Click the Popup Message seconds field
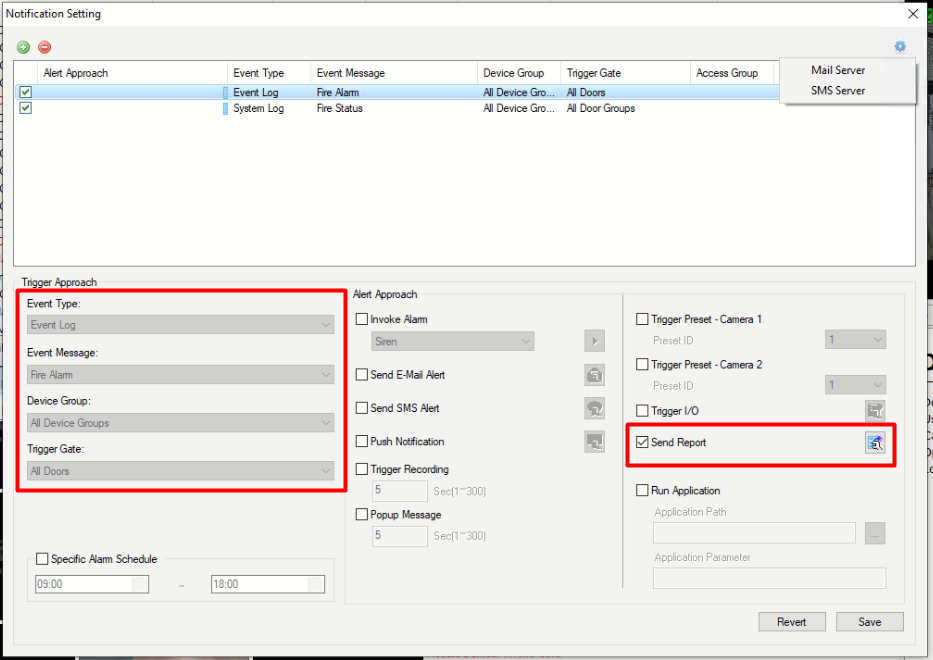The height and width of the screenshot is (660, 933). (x=399, y=536)
